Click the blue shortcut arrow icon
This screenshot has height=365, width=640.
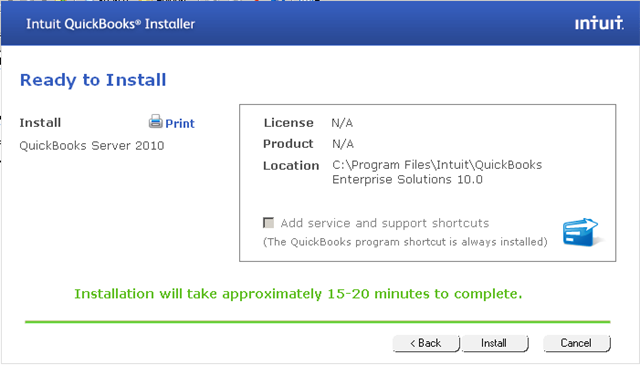tap(582, 232)
